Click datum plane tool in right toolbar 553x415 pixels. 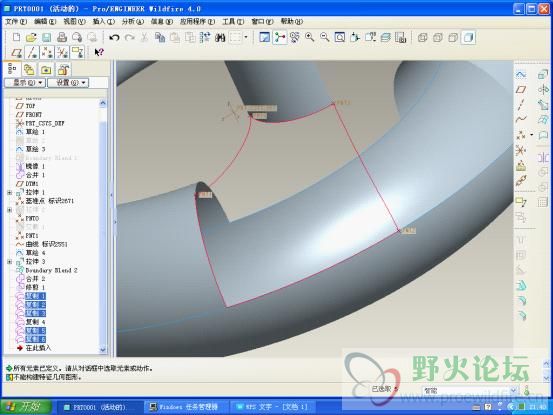point(521,90)
